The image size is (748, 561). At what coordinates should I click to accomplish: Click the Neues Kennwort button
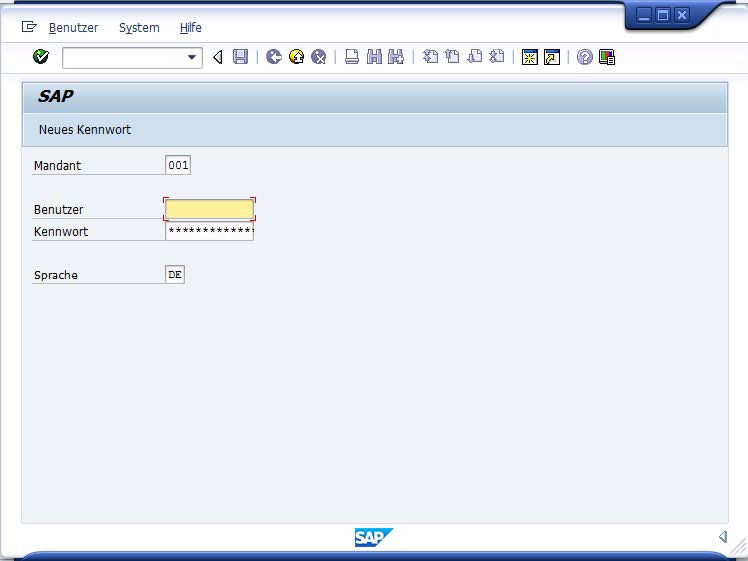coord(85,130)
